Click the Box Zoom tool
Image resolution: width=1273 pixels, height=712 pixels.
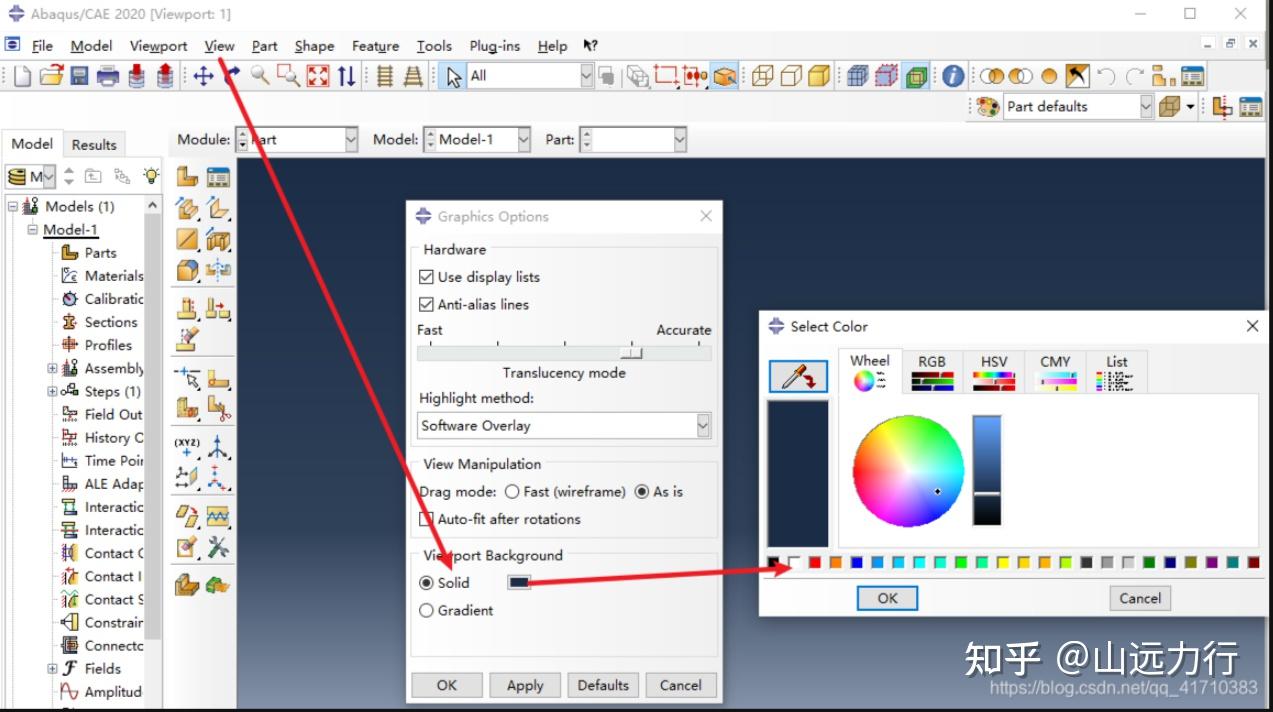(288, 76)
